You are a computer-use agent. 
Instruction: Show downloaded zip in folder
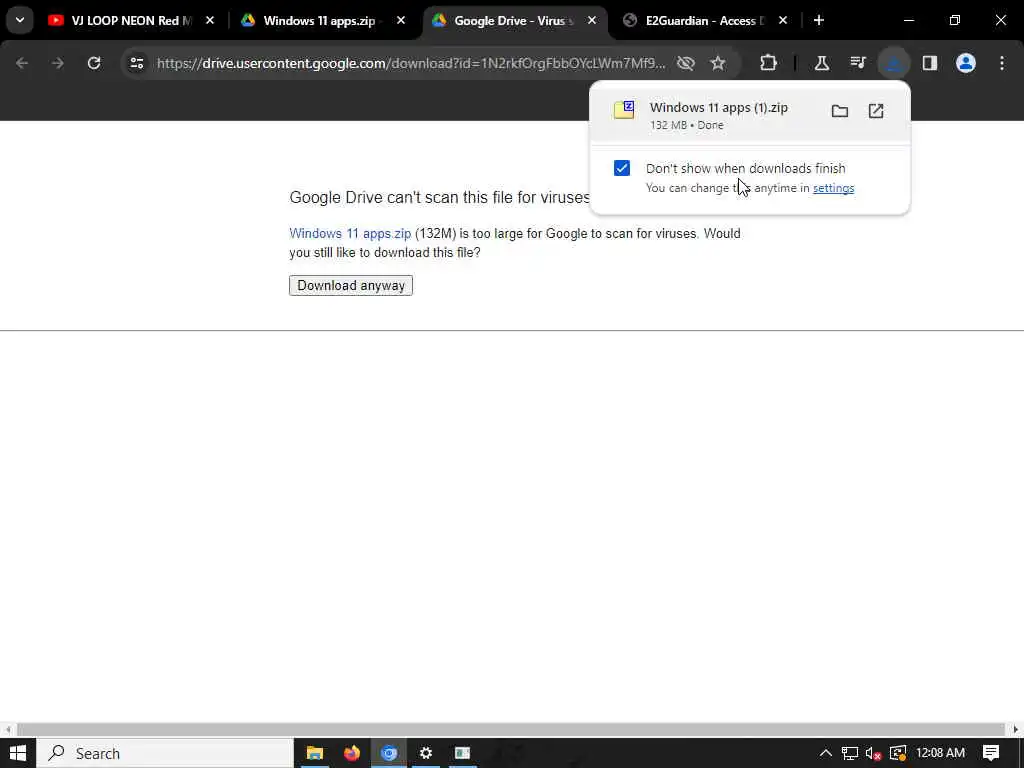pos(840,111)
